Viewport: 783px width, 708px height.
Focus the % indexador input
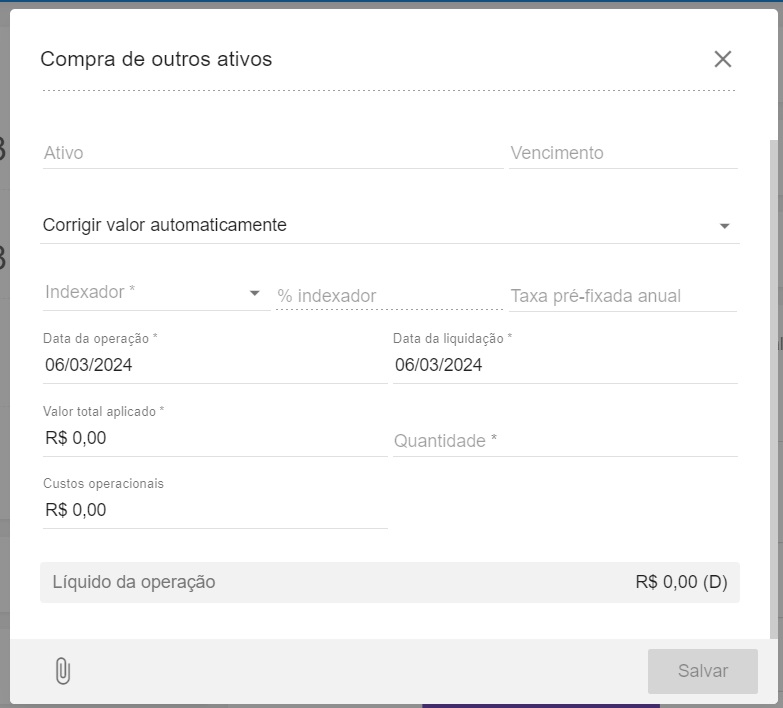pyautogui.click(x=388, y=296)
